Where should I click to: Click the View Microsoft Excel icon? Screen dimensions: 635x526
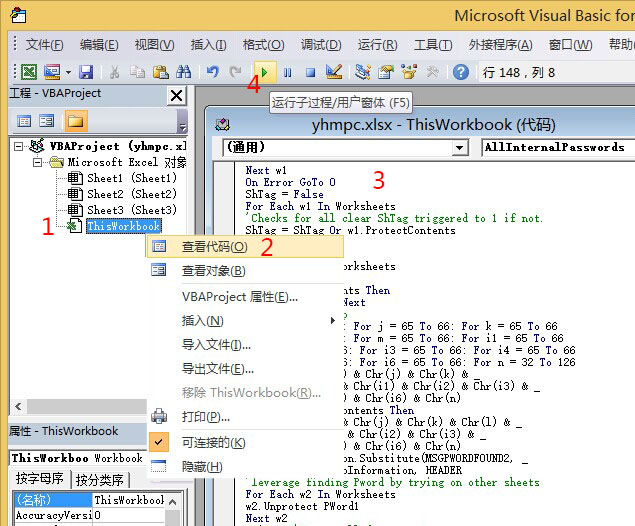coord(29,72)
